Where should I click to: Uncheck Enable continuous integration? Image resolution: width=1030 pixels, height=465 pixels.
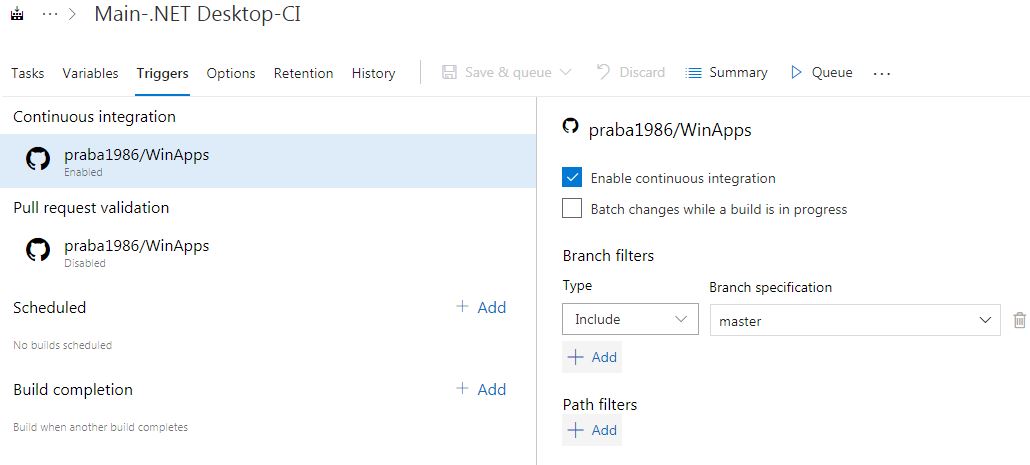(572, 177)
